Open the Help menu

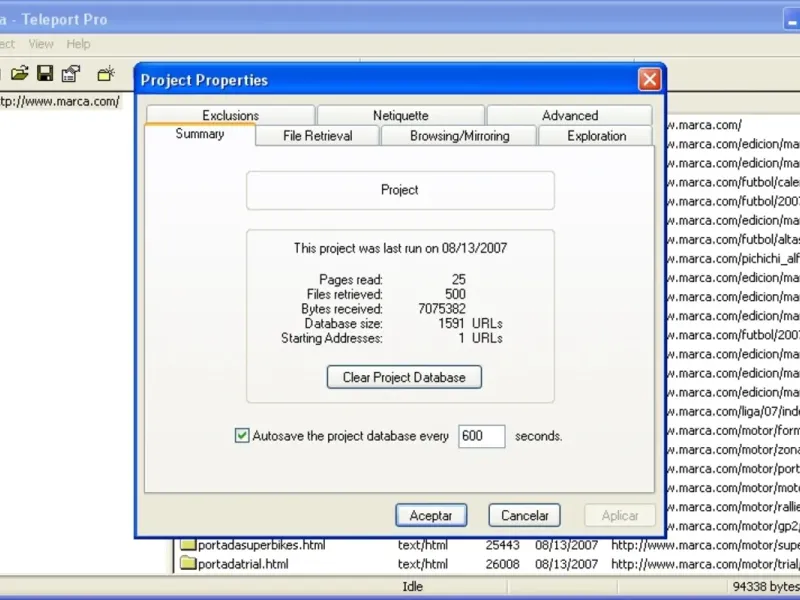[x=78, y=44]
